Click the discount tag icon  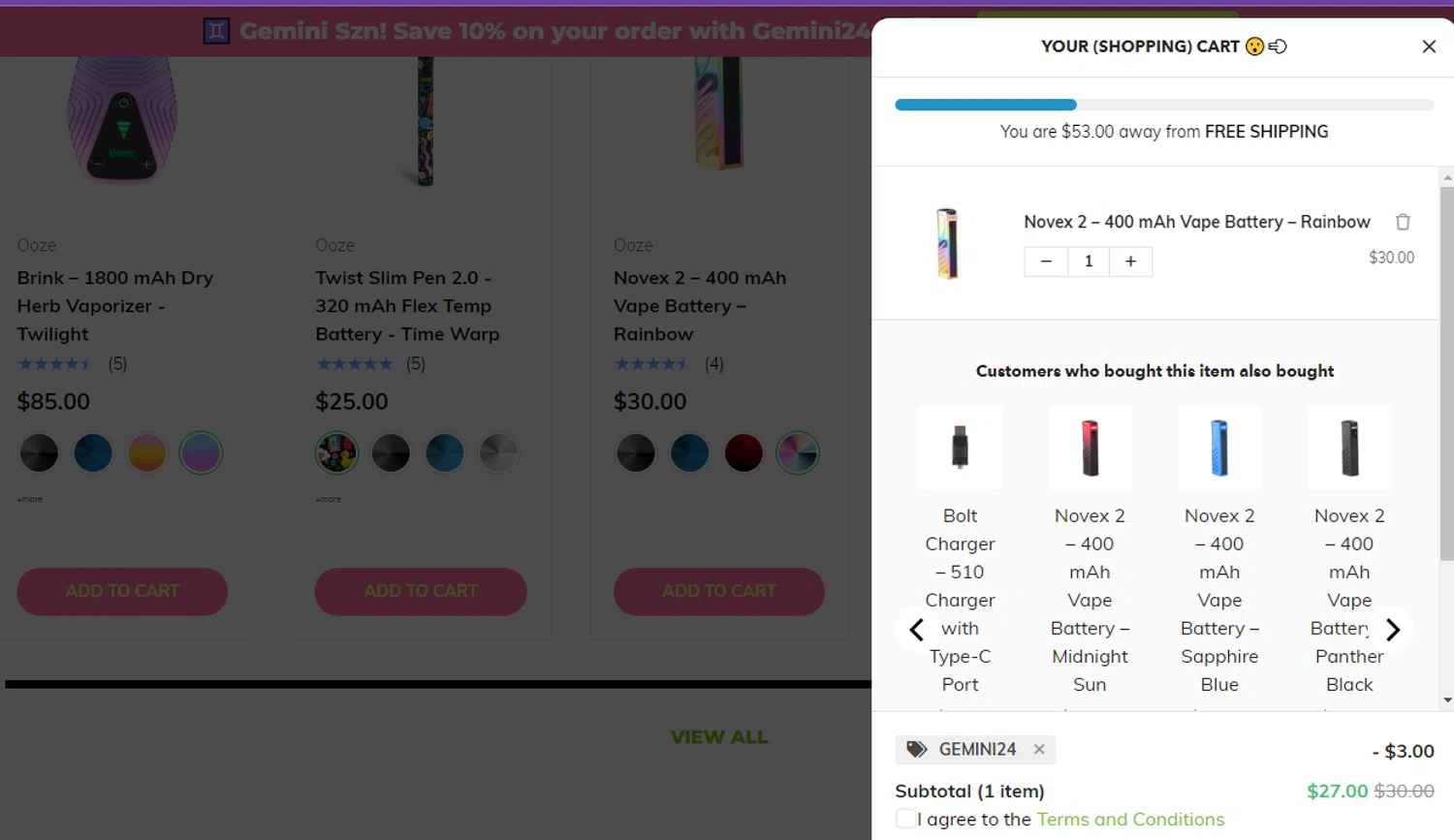(x=916, y=749)
